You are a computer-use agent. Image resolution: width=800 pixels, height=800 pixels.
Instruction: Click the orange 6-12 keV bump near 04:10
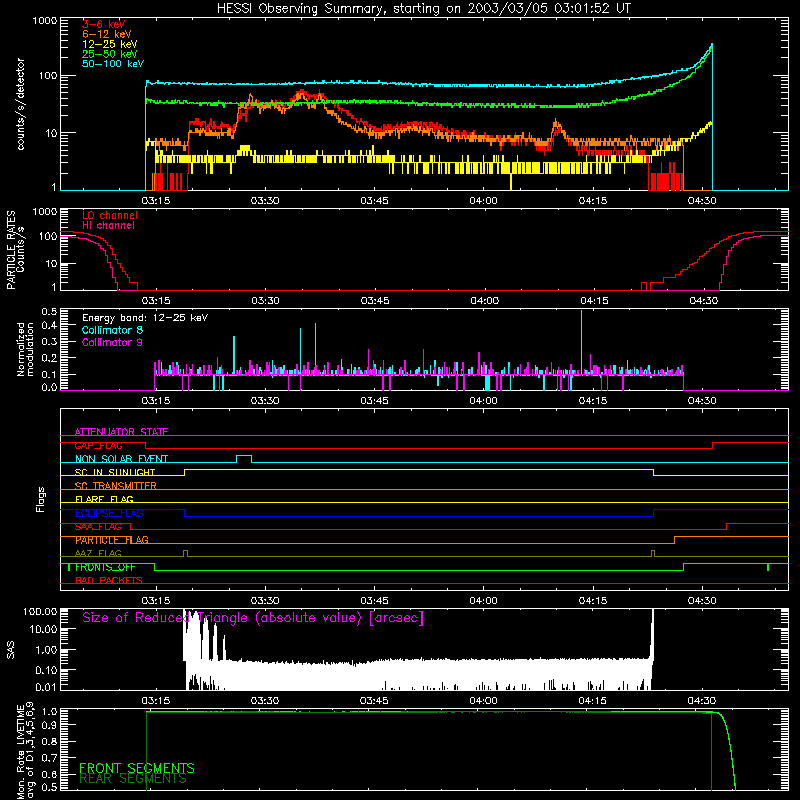pos(557,127)
